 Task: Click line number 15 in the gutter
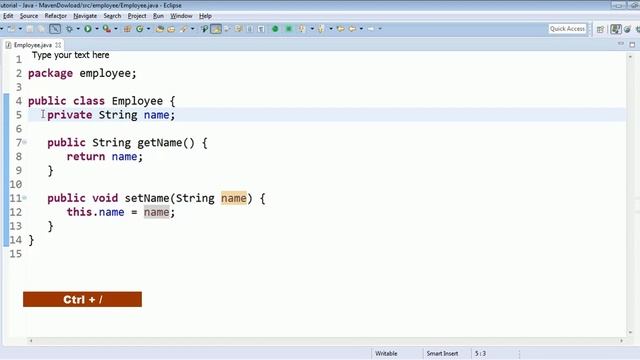[16, 253]
